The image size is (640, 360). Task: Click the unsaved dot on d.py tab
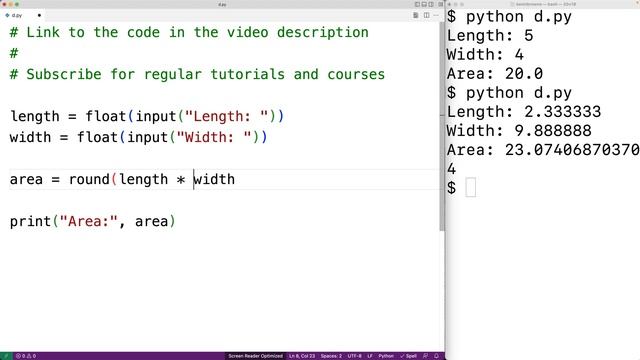click(39, 16)
